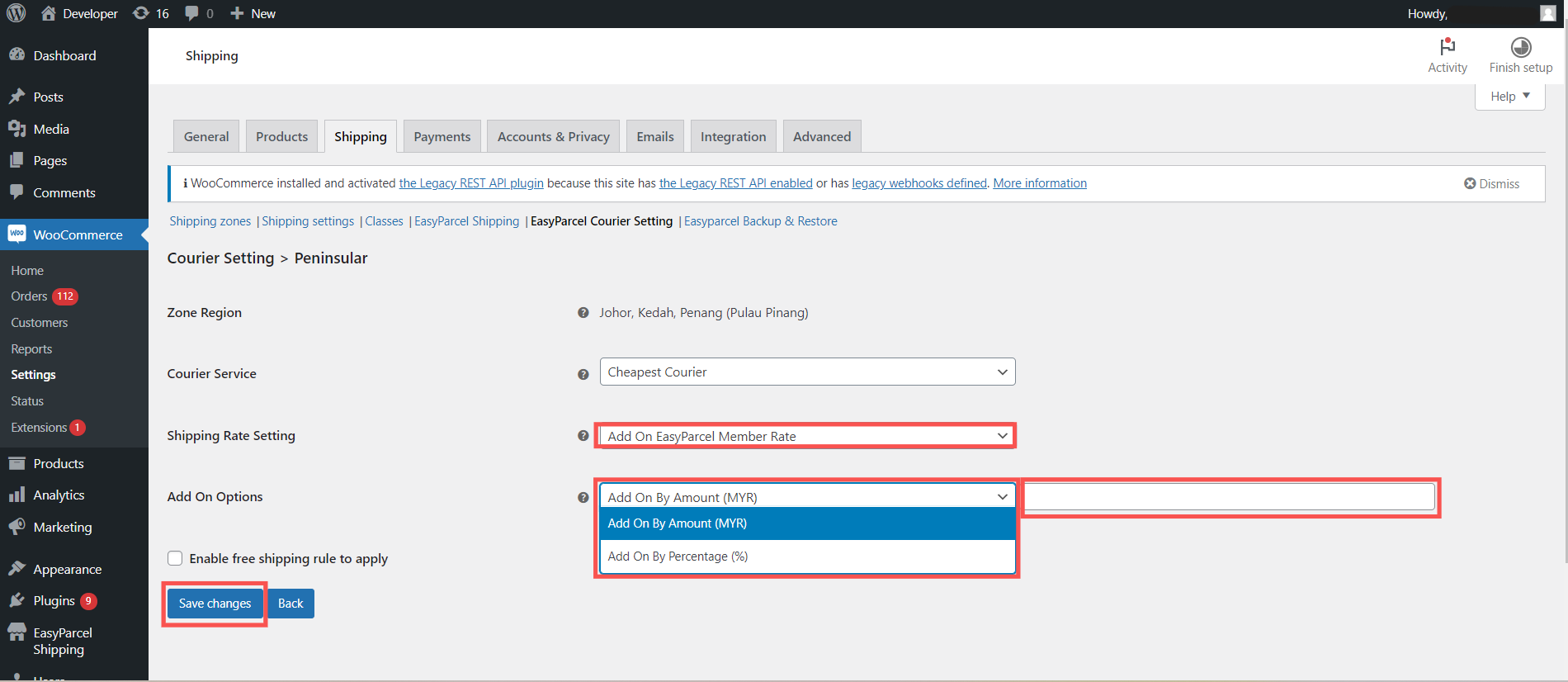Click the Zone Region help tooltip icon
The image size is (1568, 682).
[x=583, y=313]
